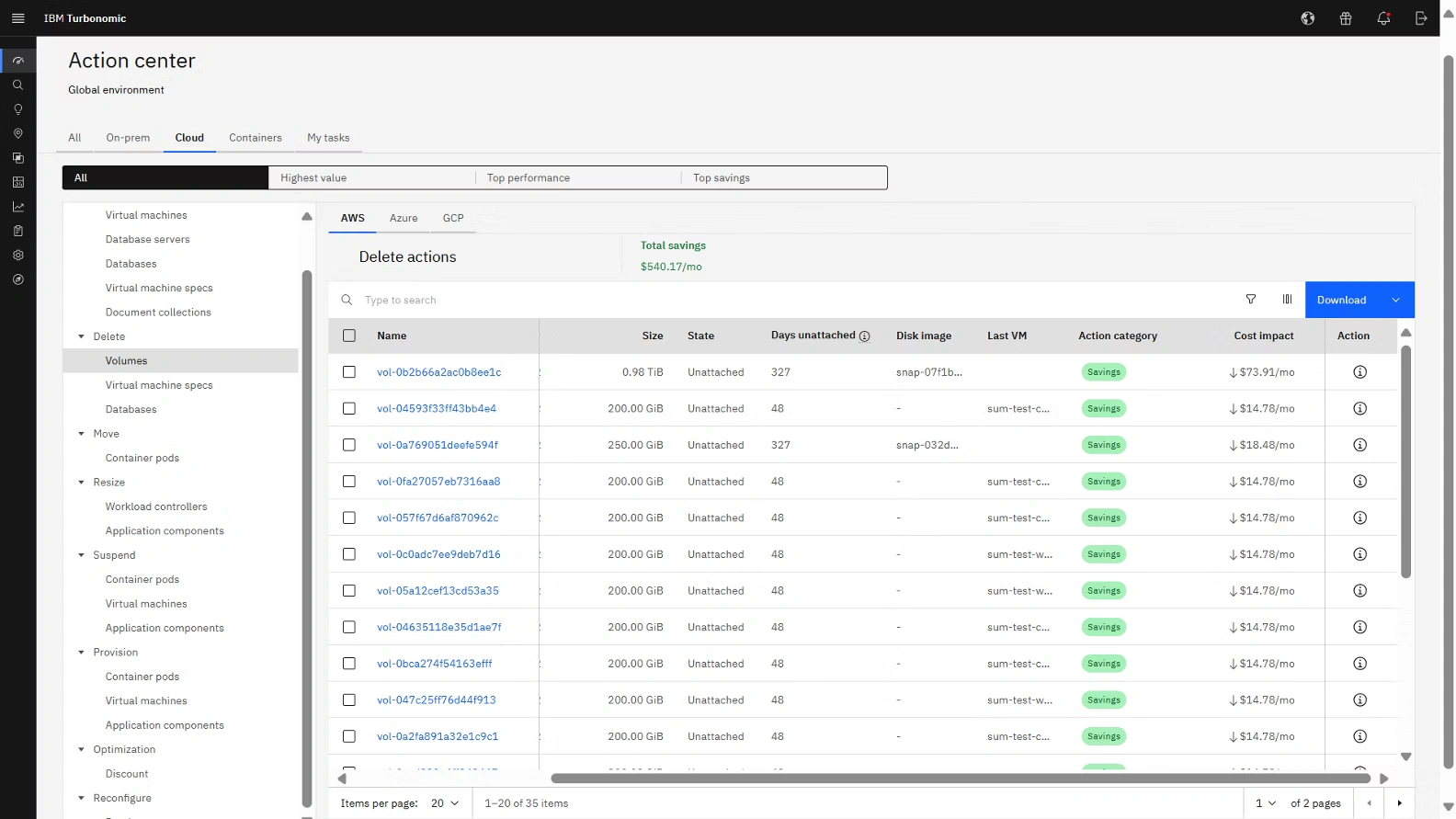This screenshot has height=819, width=1456.
Task: Click the notifications bell icon
Action: tap(1383, 18)
